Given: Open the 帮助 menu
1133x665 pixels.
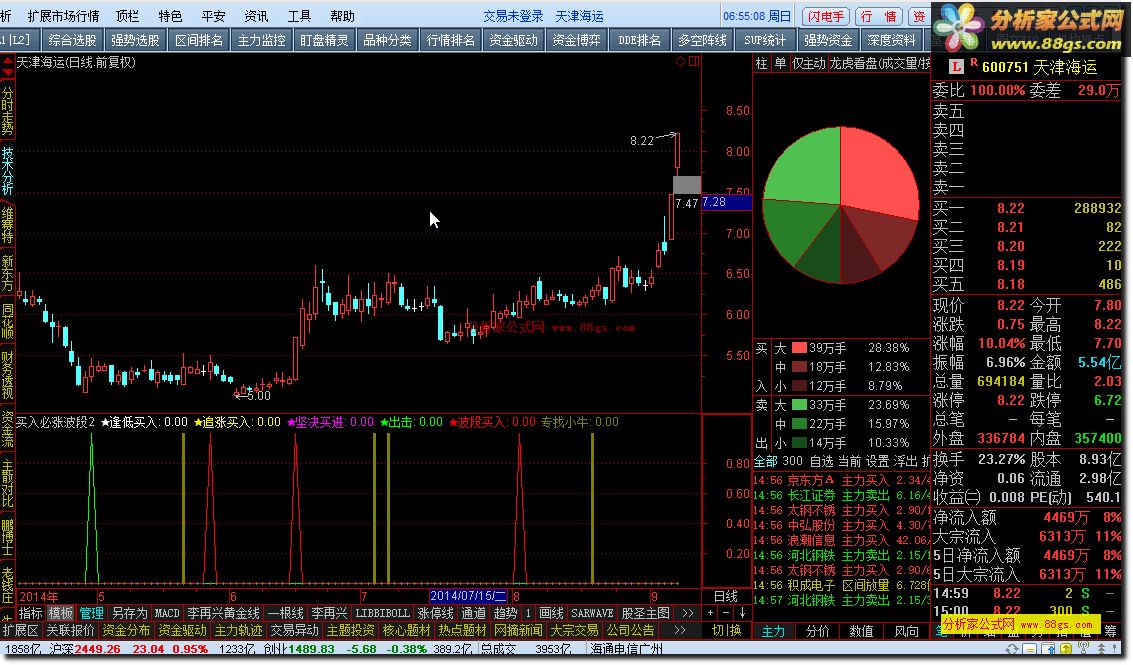Looking at the screenshot, I should tap(342, 16).
